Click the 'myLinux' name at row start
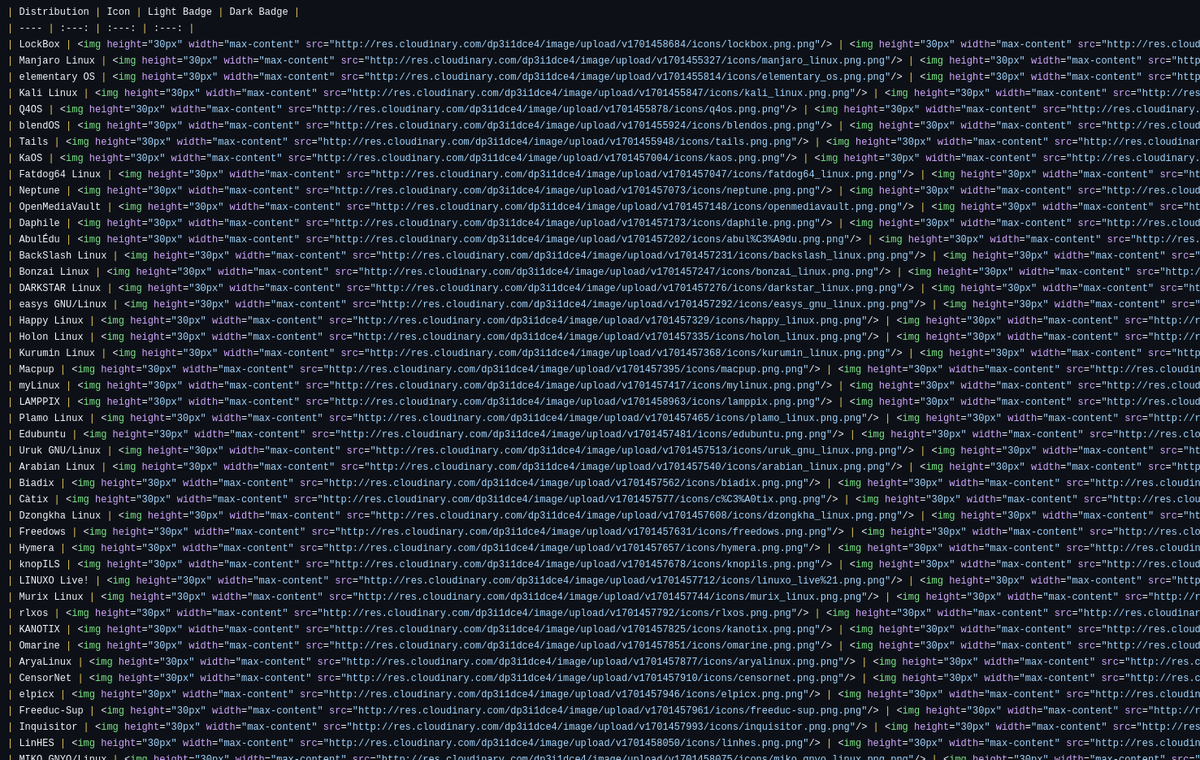This screenshot has width=1200, height=760. point(39,385)
